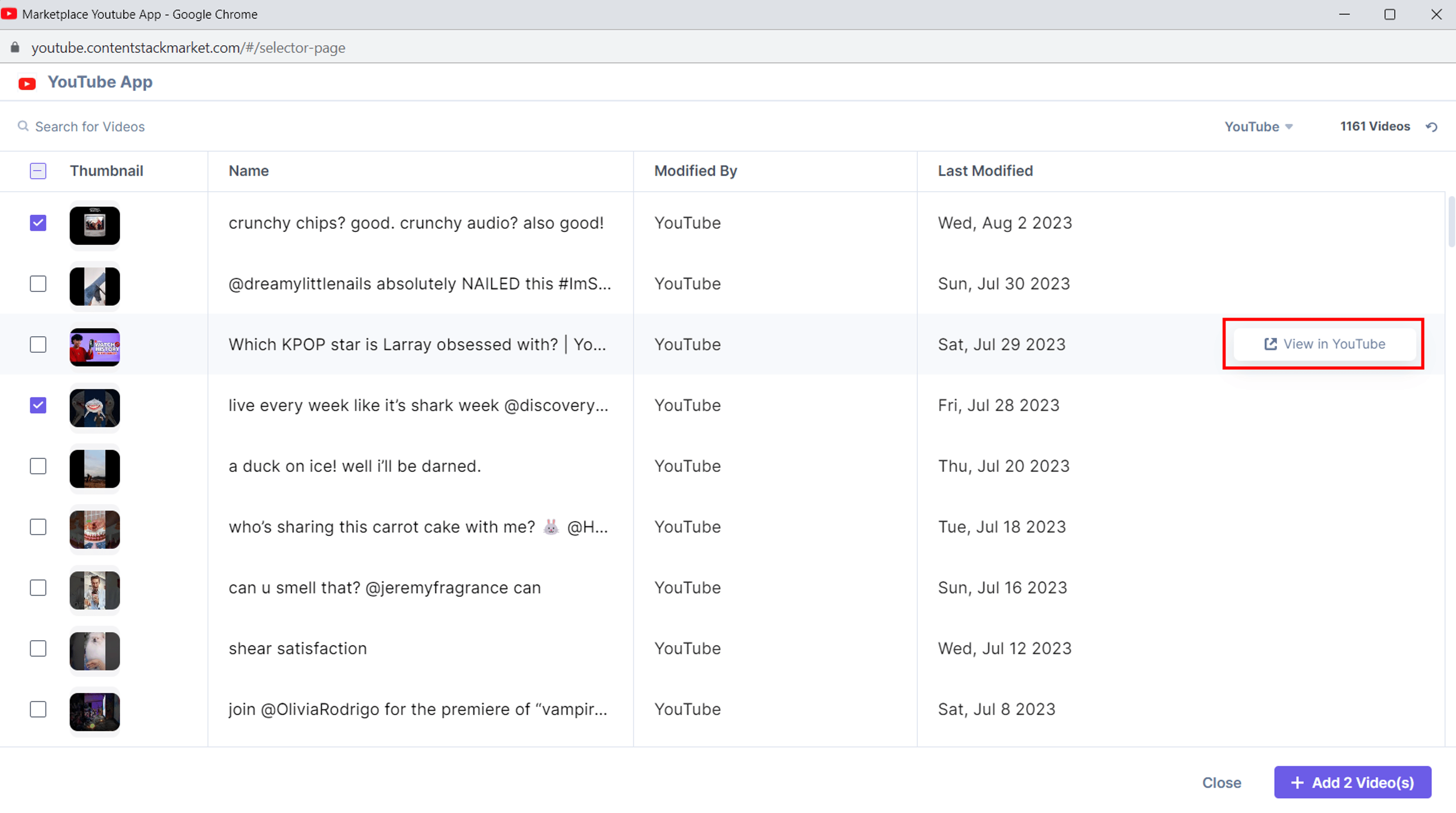Click the 'Fri, Jul 28 2023' date cell

(999, 405)
